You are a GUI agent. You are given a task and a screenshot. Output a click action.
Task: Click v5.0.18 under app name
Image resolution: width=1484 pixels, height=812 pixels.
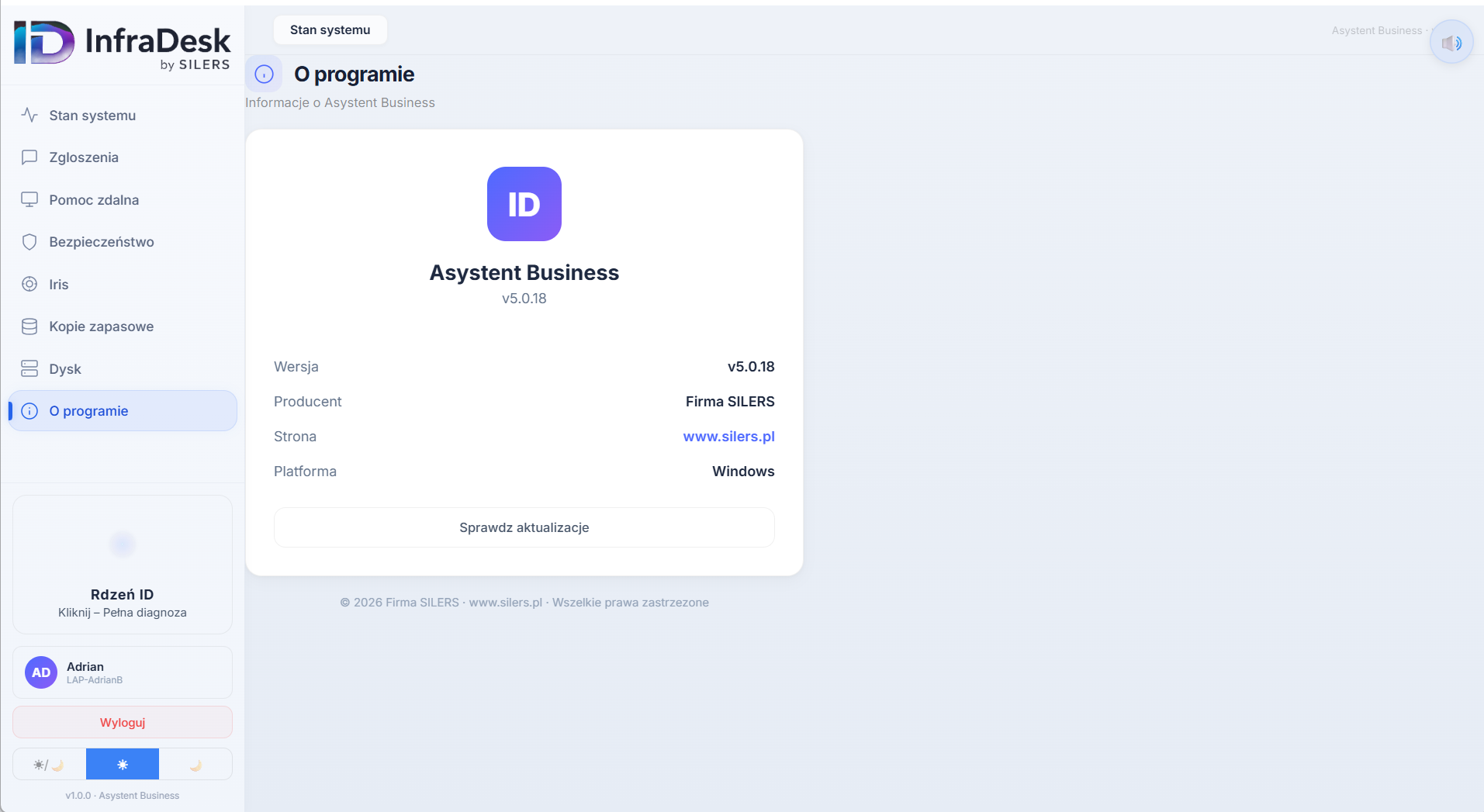click(x=524, y=299)
